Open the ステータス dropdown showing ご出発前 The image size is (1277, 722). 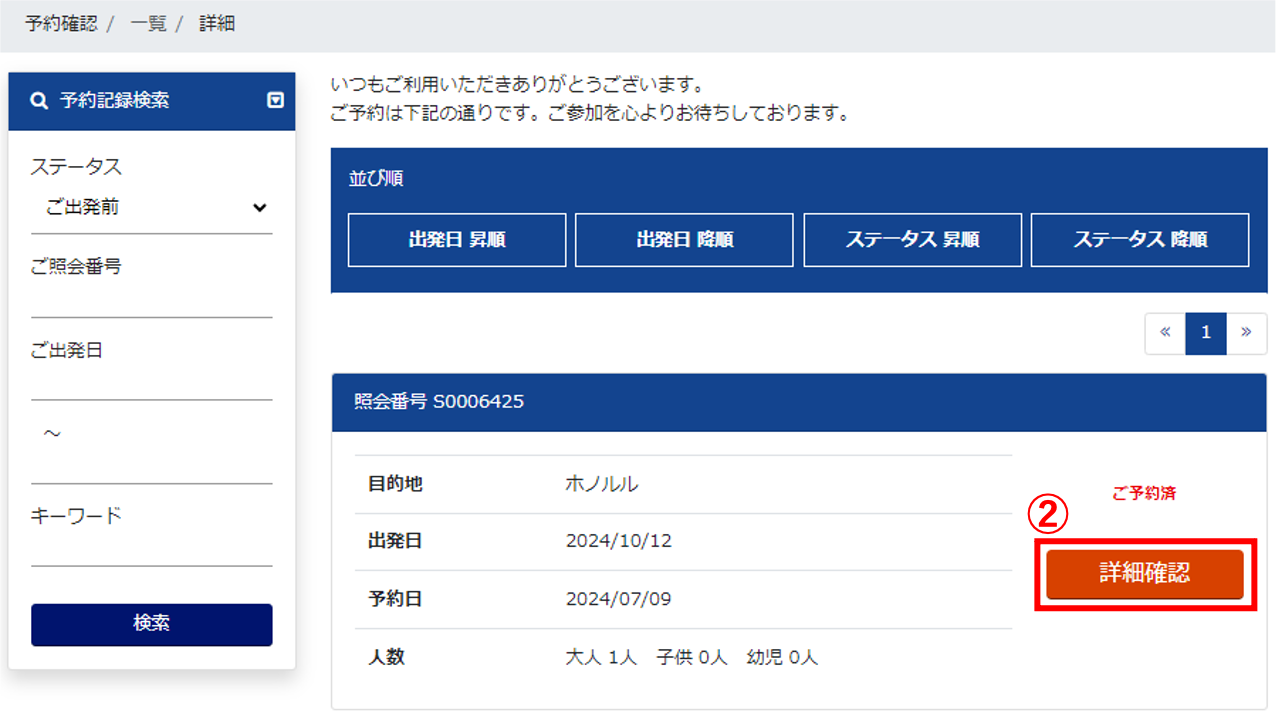152,208
